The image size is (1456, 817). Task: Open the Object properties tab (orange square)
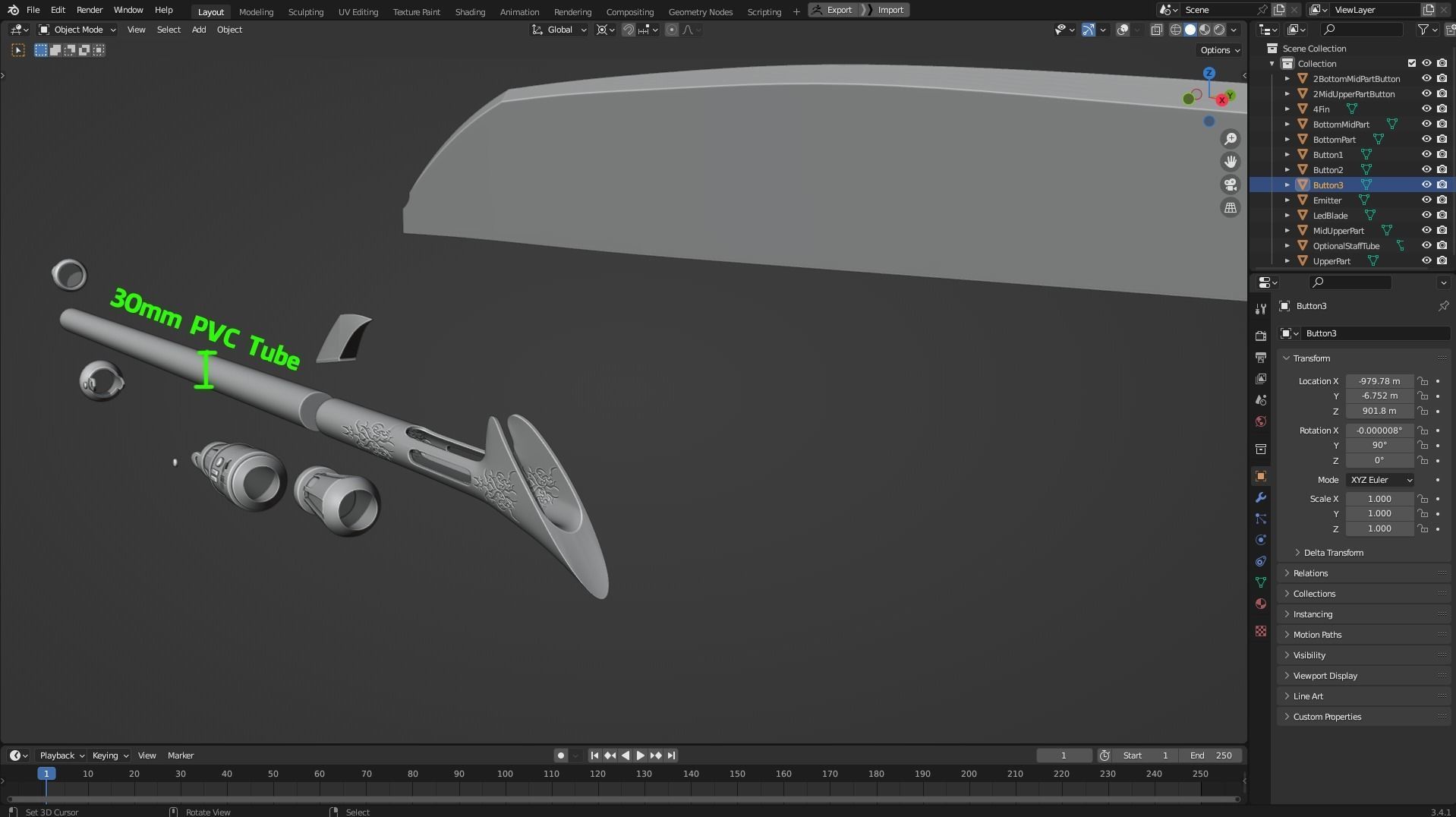[x=1261, y=476]
